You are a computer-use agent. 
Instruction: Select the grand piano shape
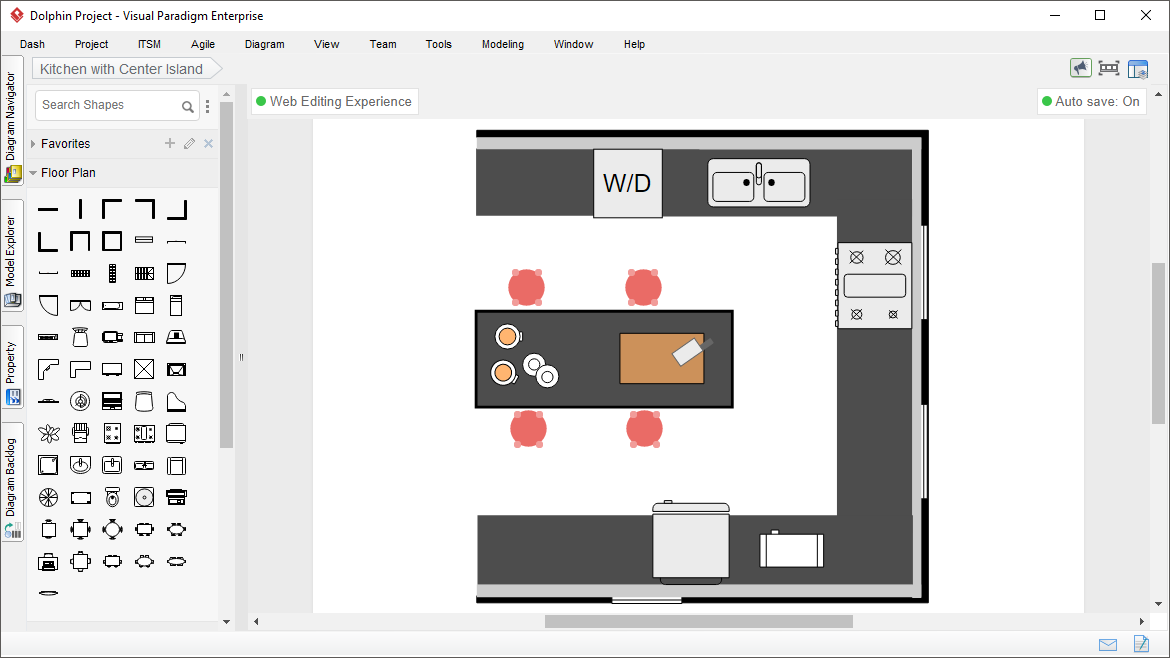pyautogui.click(x=176, y=402)
